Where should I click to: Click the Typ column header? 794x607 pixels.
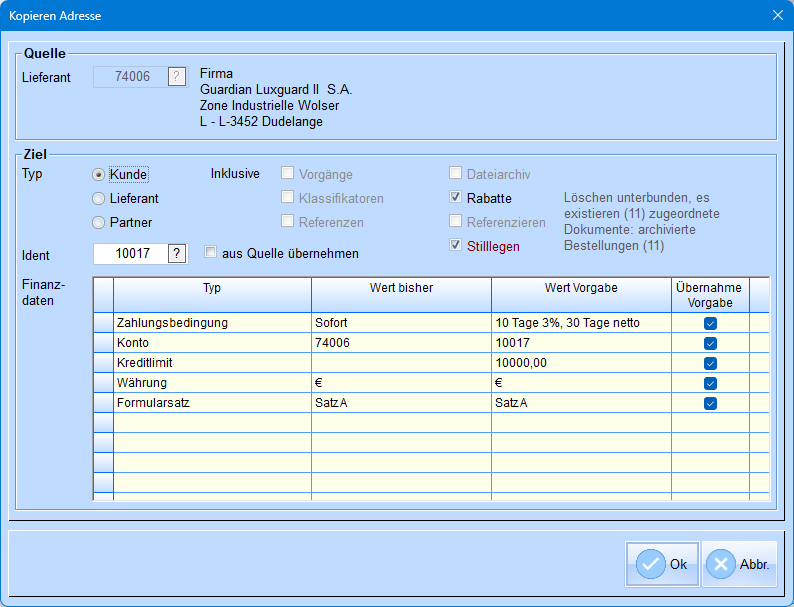click(212, 295)
